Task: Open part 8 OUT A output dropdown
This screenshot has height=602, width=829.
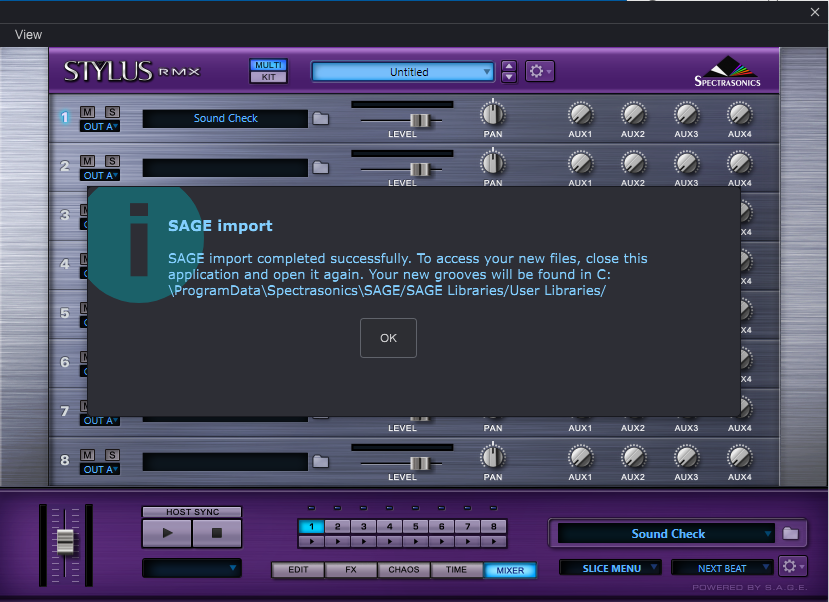Action: 100,469
